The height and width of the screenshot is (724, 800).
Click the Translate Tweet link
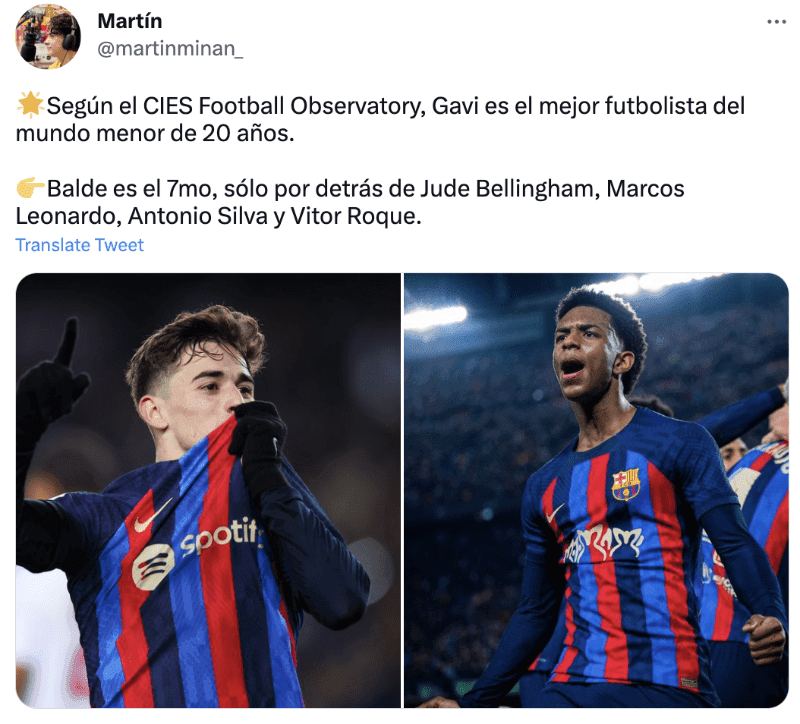coord(80,245)
